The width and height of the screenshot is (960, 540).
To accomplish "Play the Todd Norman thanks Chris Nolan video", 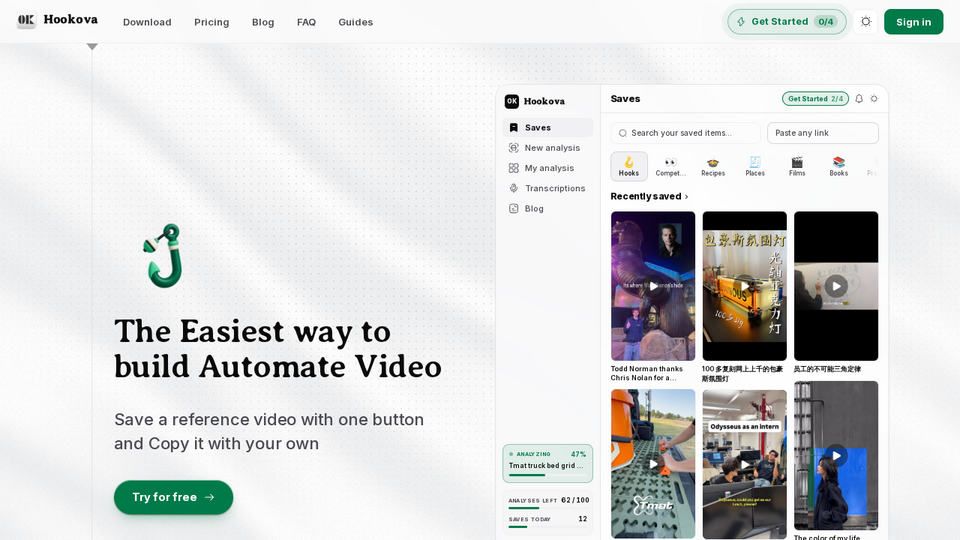I will point(653,286).
